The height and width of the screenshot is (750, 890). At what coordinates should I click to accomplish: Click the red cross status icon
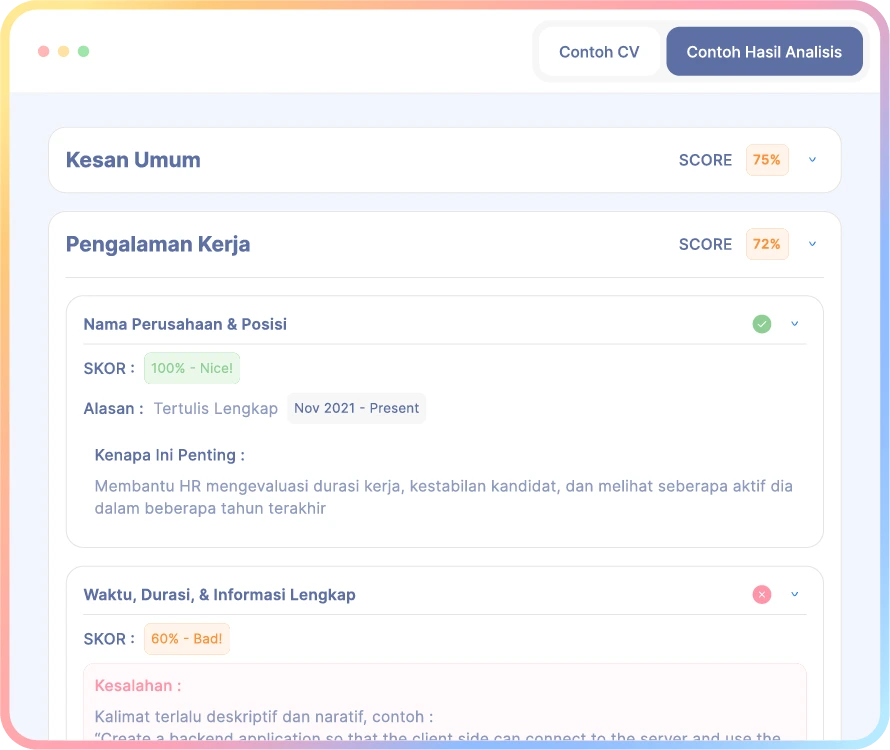click(762, 595)
